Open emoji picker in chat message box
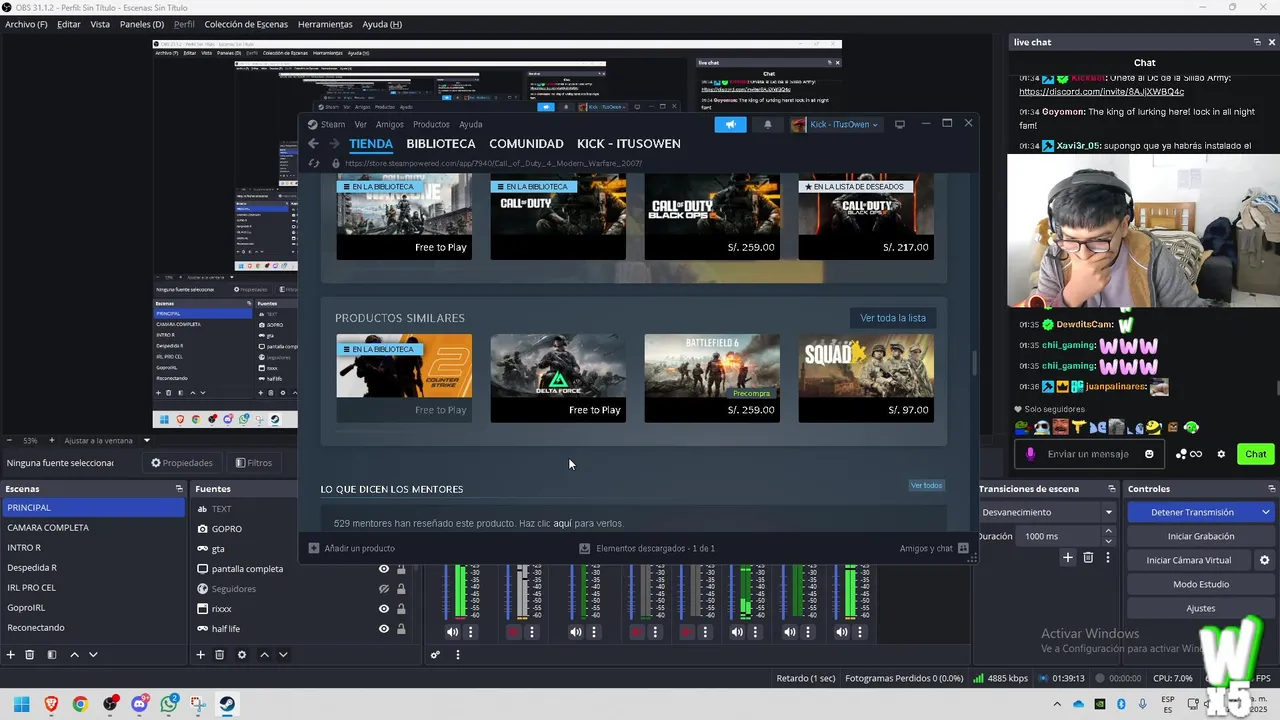This screenshot has width=1280, height=720. coord(1149,454)
